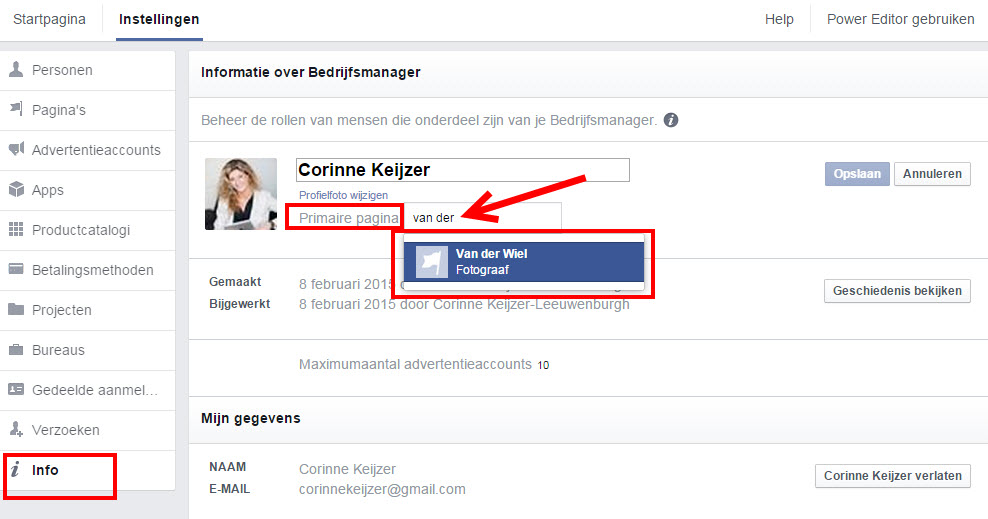The height and width of the screenshot is (519, 988).
Task: Click the Info 'i' icon in sidebar
Action: (x=15, y=469)
